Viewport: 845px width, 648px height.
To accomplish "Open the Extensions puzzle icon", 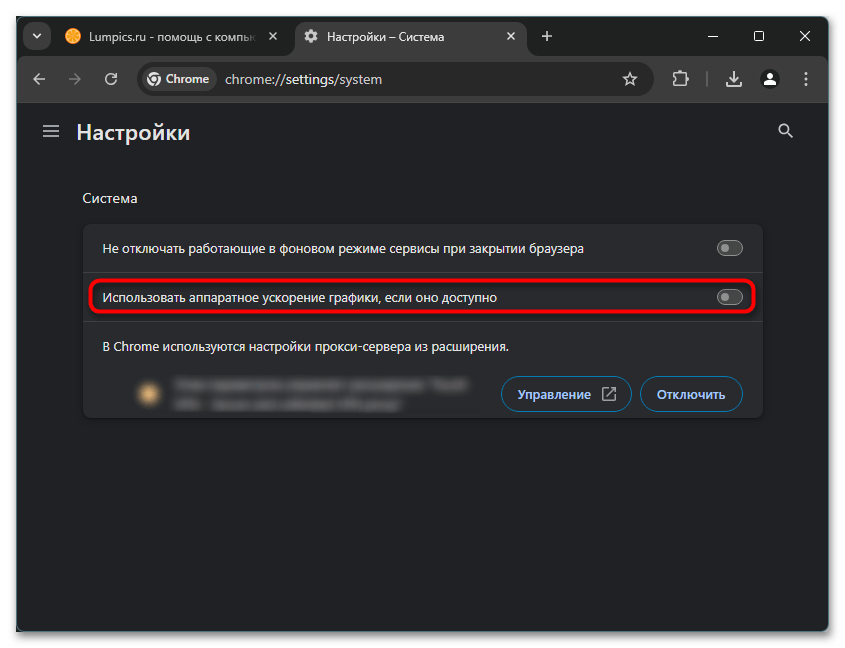I will 681,79.
